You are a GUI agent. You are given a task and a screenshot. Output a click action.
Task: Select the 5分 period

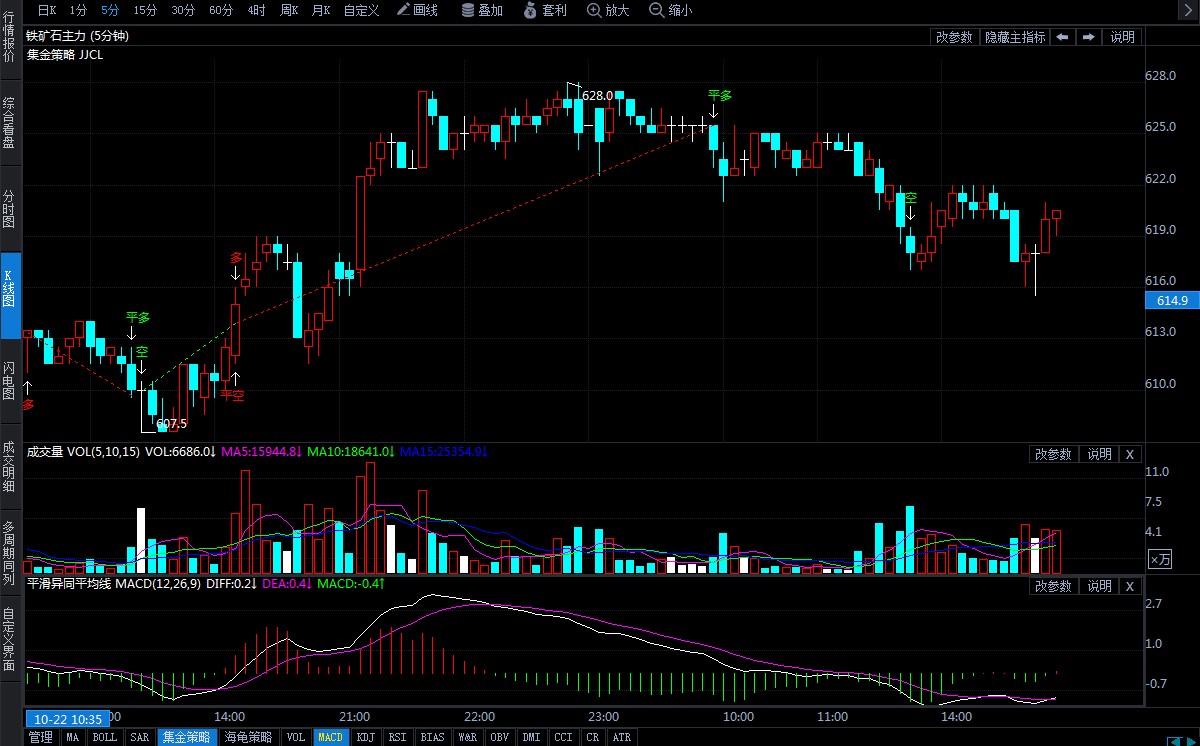coord(110,10)
